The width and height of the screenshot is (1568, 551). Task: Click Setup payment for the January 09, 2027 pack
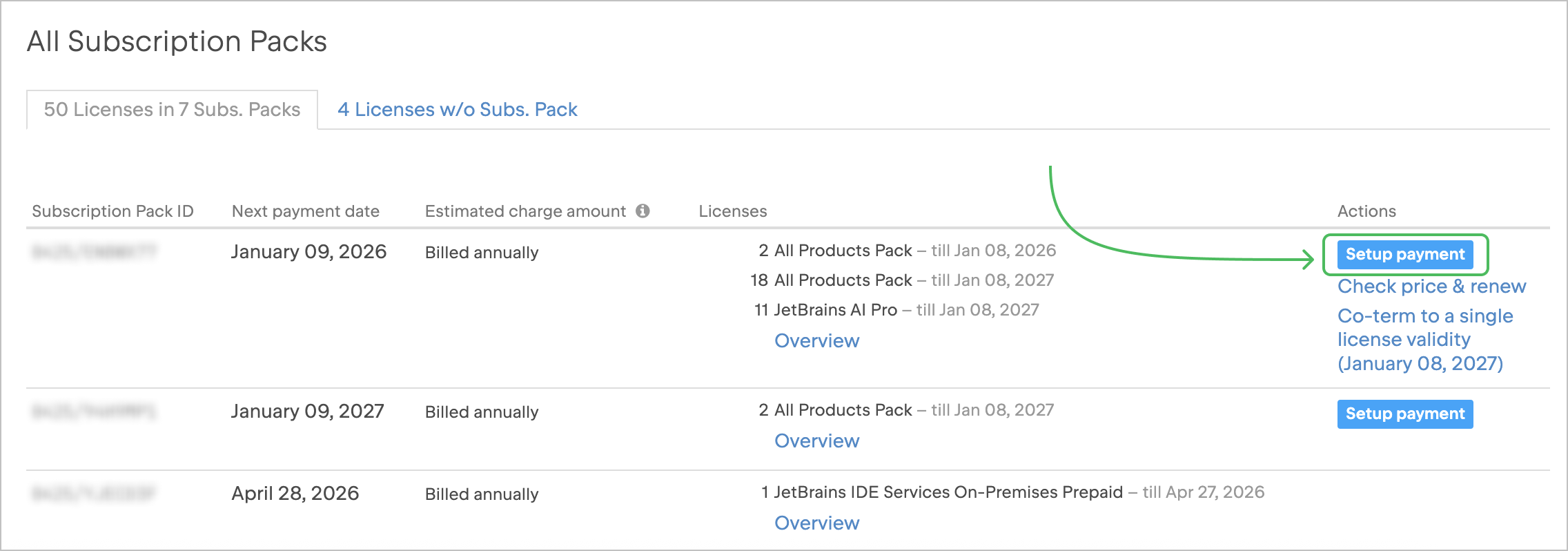pos(1404,414)
